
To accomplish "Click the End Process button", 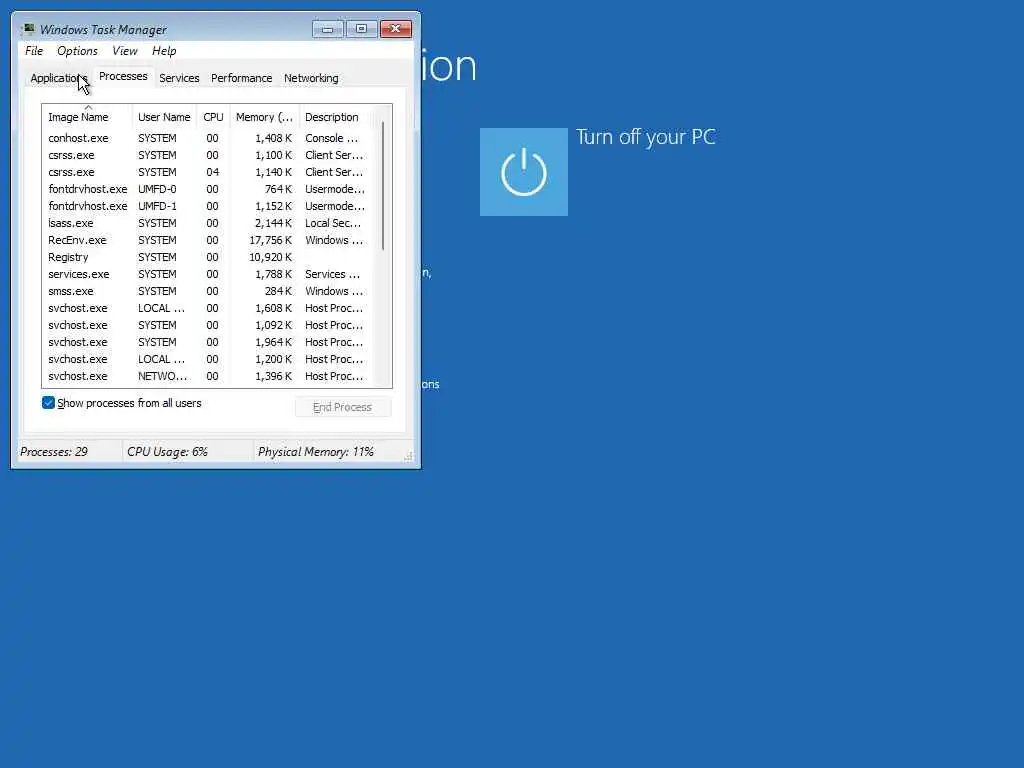I will coord(343,407).
